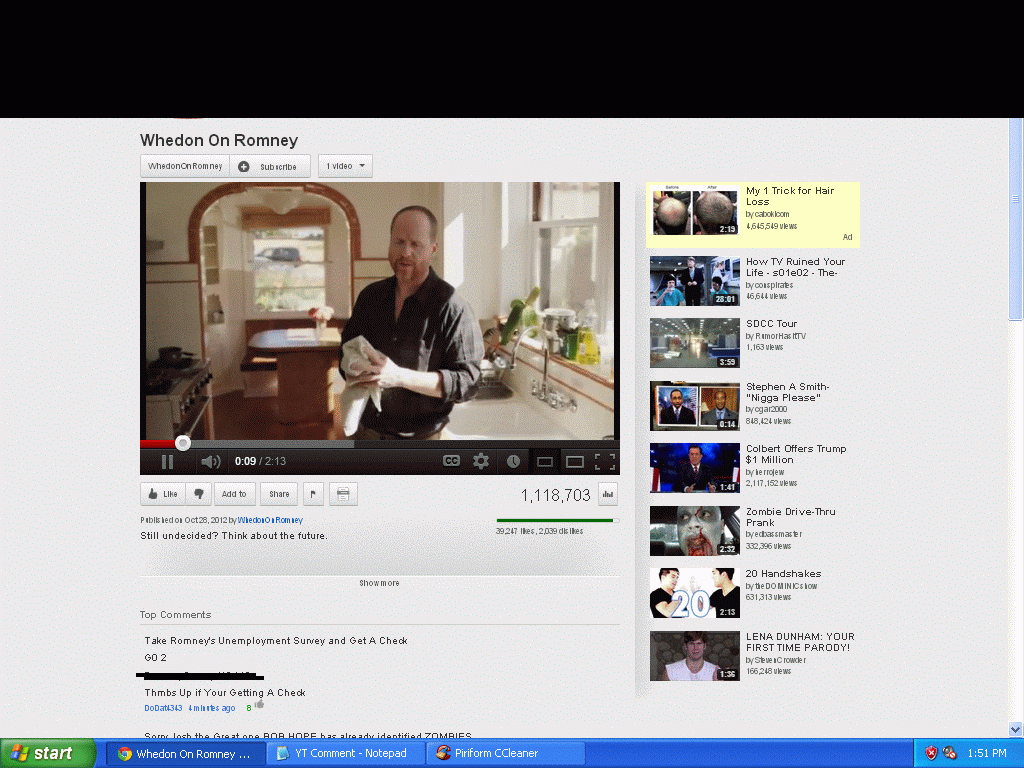Click the Watch Later clock icon
The height and width of the screenshot is (768, 1024).
(513, 462)
